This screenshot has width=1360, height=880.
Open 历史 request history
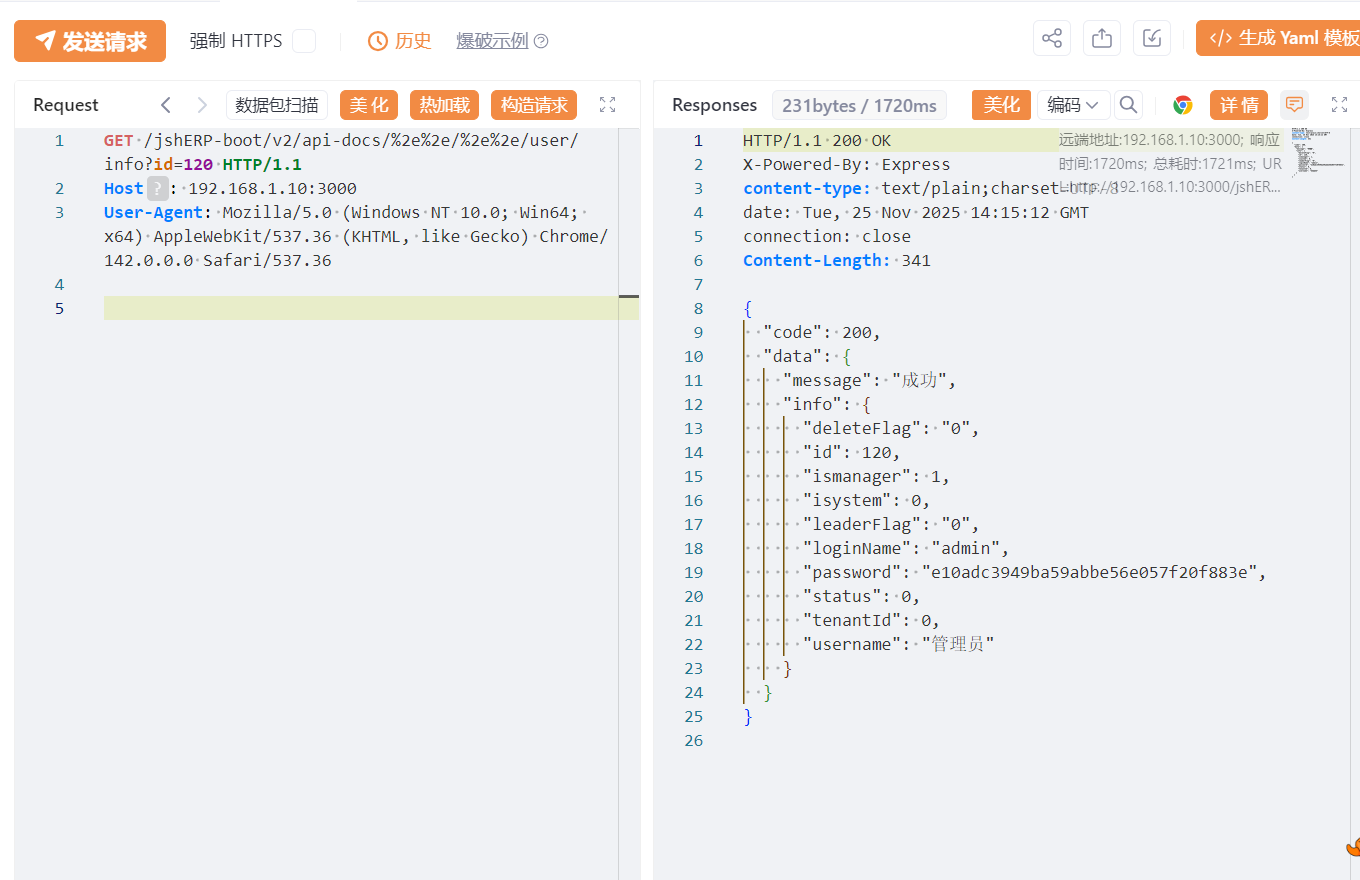pos(400,41)
